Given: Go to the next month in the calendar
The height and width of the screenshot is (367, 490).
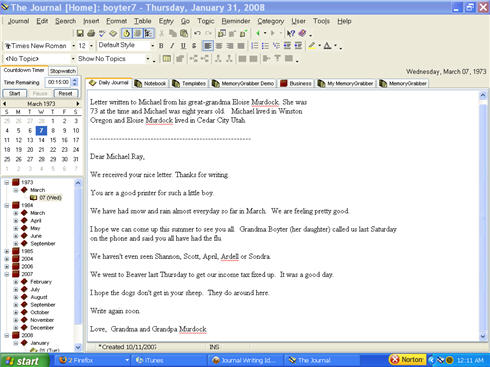Looking at the screenshot, I should (x=78, y=104).
